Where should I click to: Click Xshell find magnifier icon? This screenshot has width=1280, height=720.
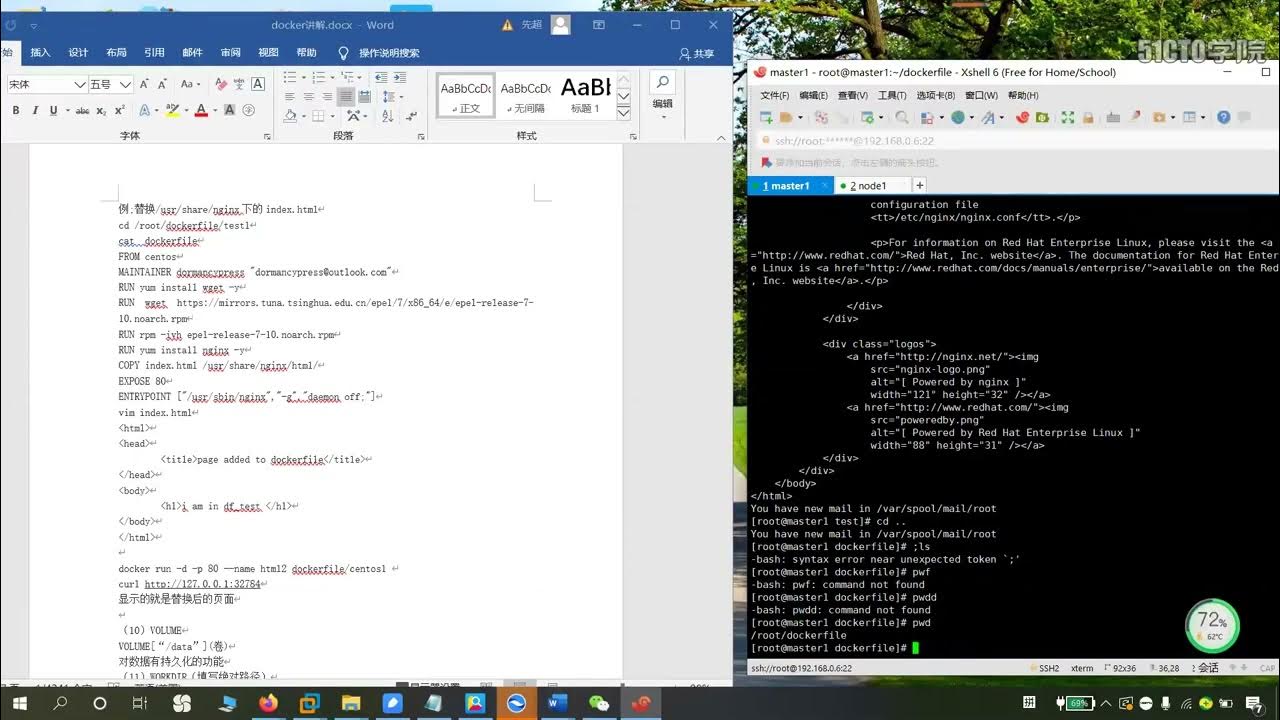[x=902, y=117]
